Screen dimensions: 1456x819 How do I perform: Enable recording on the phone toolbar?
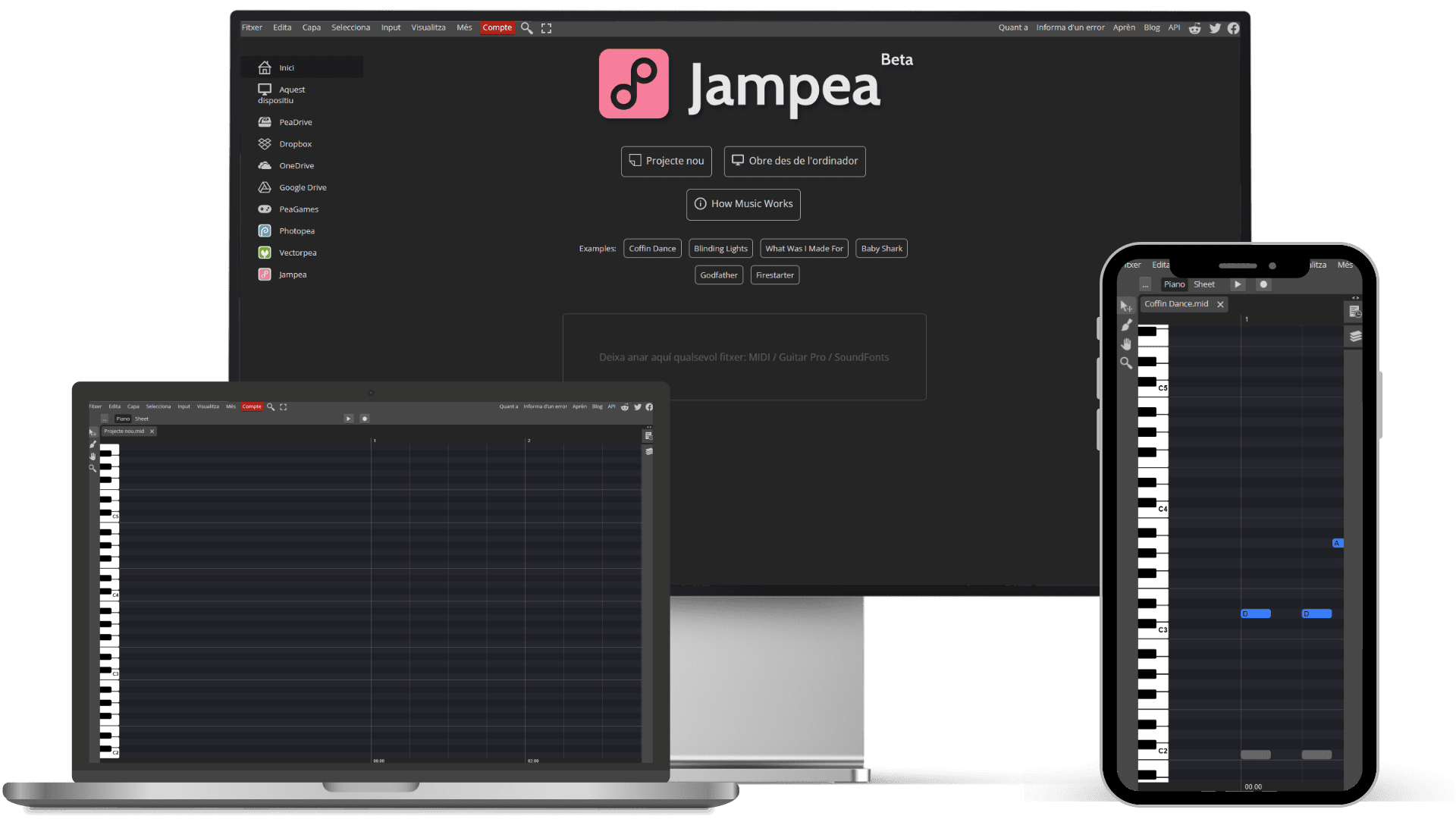pyautogui.click(x=1263, y=284)
